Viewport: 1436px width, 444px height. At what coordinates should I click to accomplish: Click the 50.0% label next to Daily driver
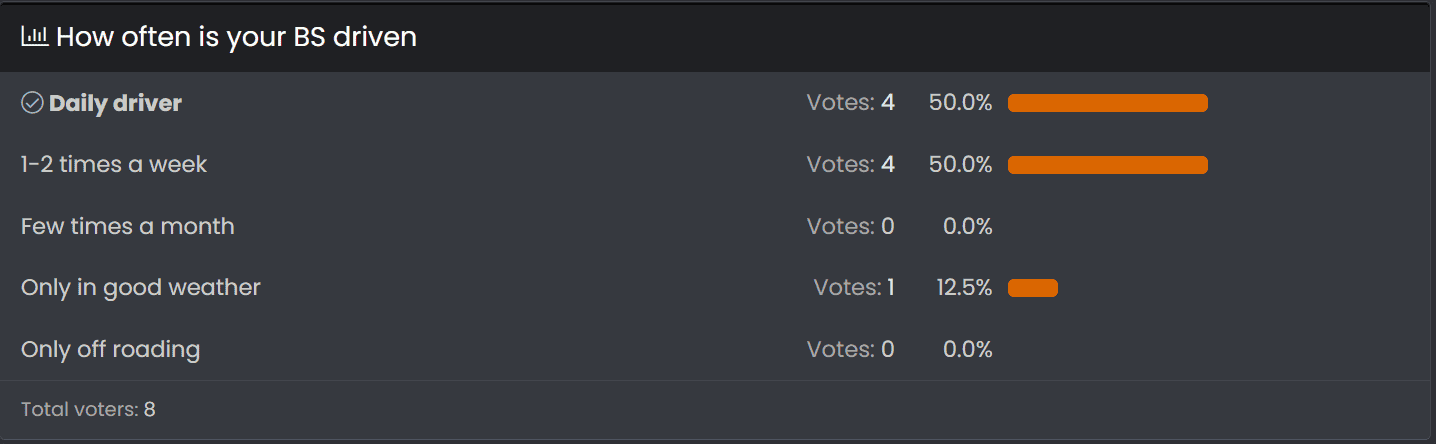[960, 103]
